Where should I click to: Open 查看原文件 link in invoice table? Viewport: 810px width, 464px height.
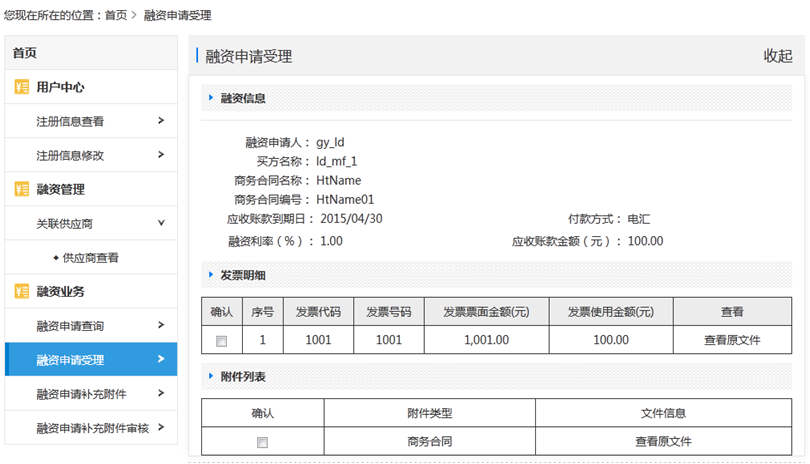coord(732,340)
